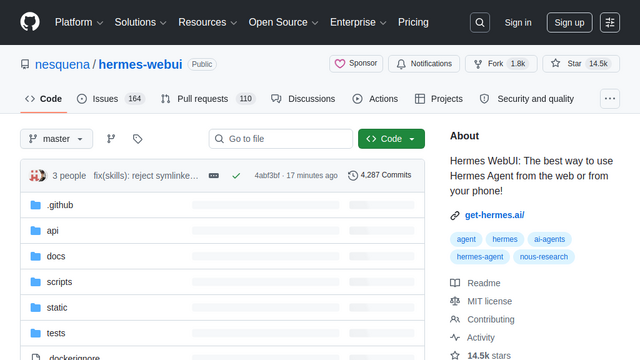
Task: Expand the Platform menu in header
Action: pos(79,22)
